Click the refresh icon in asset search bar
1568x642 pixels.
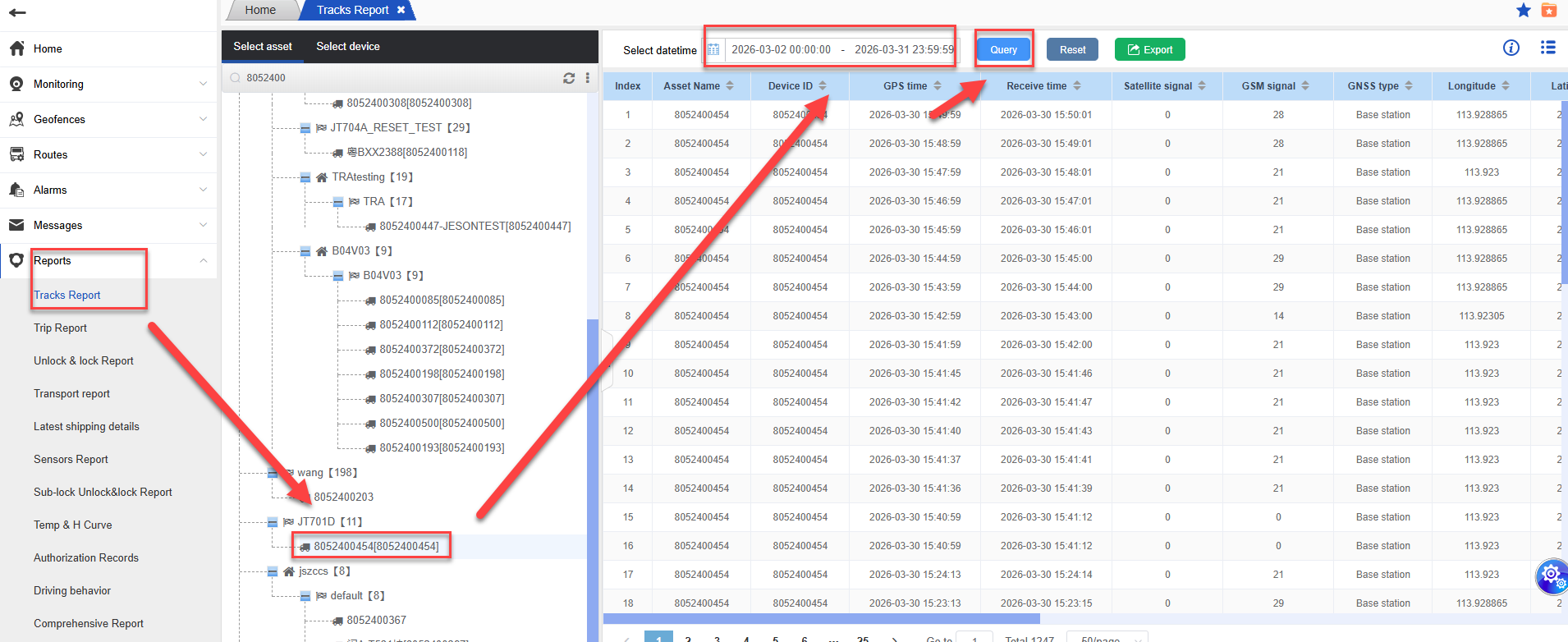(568, 78)
